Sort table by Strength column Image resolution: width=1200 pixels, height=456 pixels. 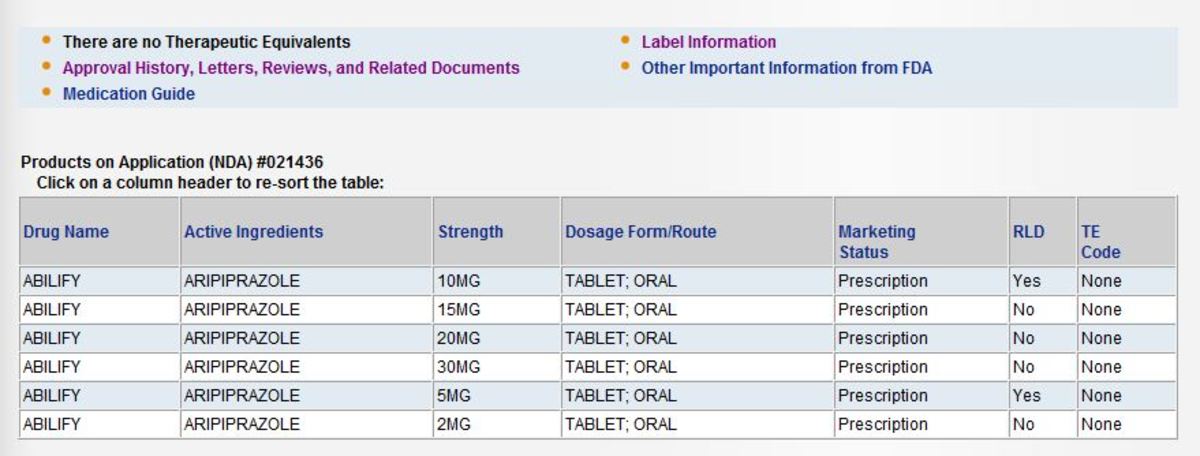click(x=471, y=232)
